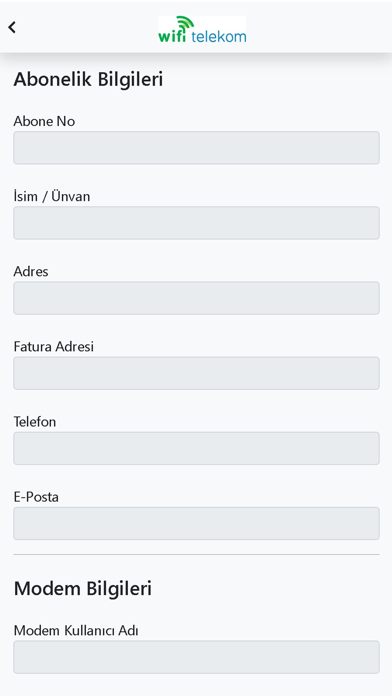
Task: Tap the Telefon field
Action: (x=196, y=448)
